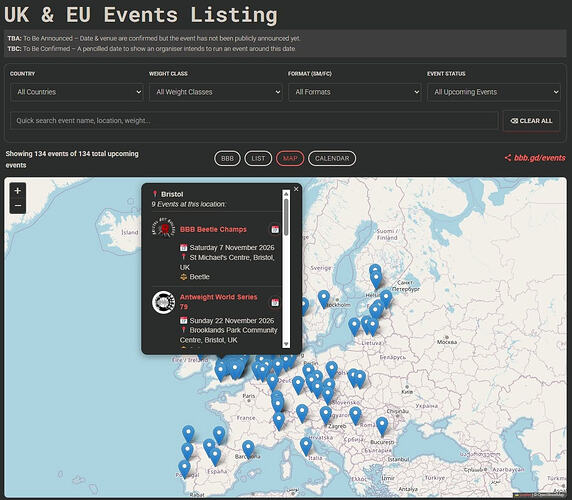Focus the quick search event field

[x=254, y=121]
